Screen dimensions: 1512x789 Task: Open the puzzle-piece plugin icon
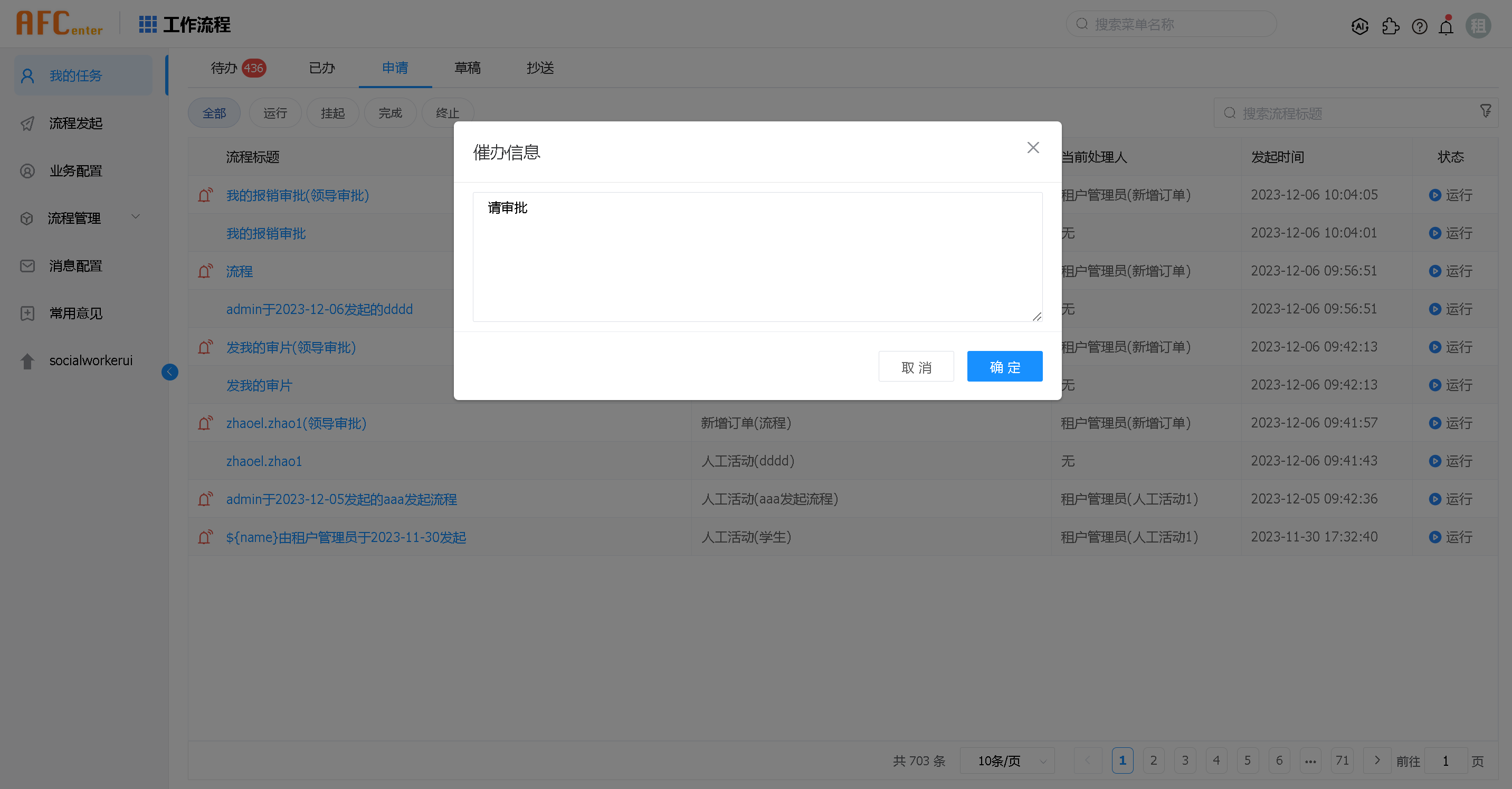click(x=1390, y=26)
